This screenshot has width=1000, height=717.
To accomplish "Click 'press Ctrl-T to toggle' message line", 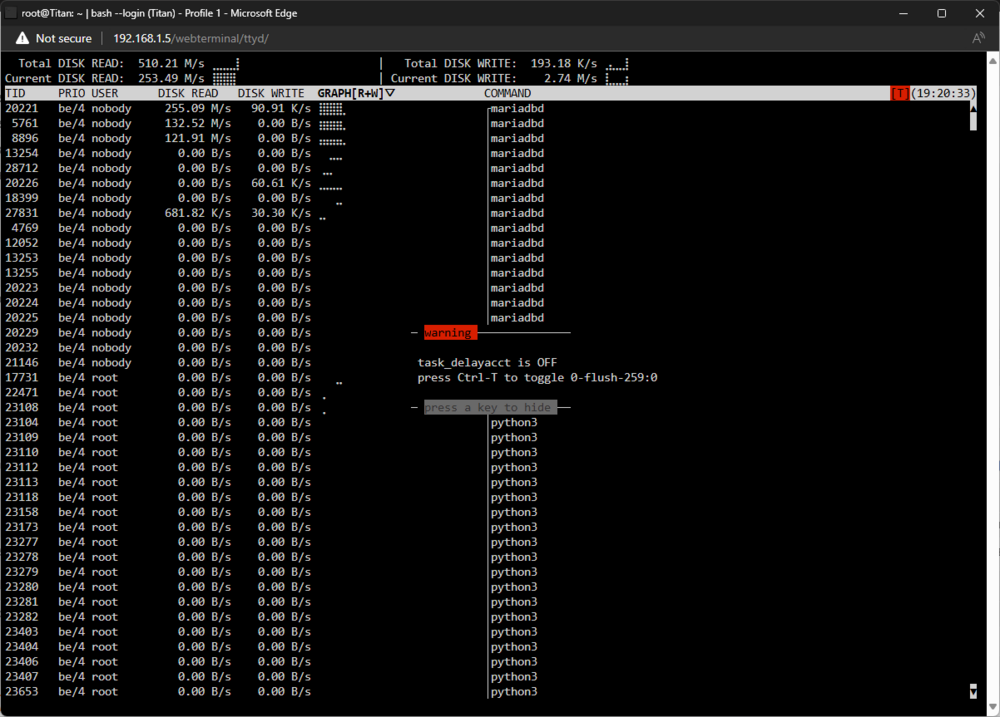I will point(538,378).
